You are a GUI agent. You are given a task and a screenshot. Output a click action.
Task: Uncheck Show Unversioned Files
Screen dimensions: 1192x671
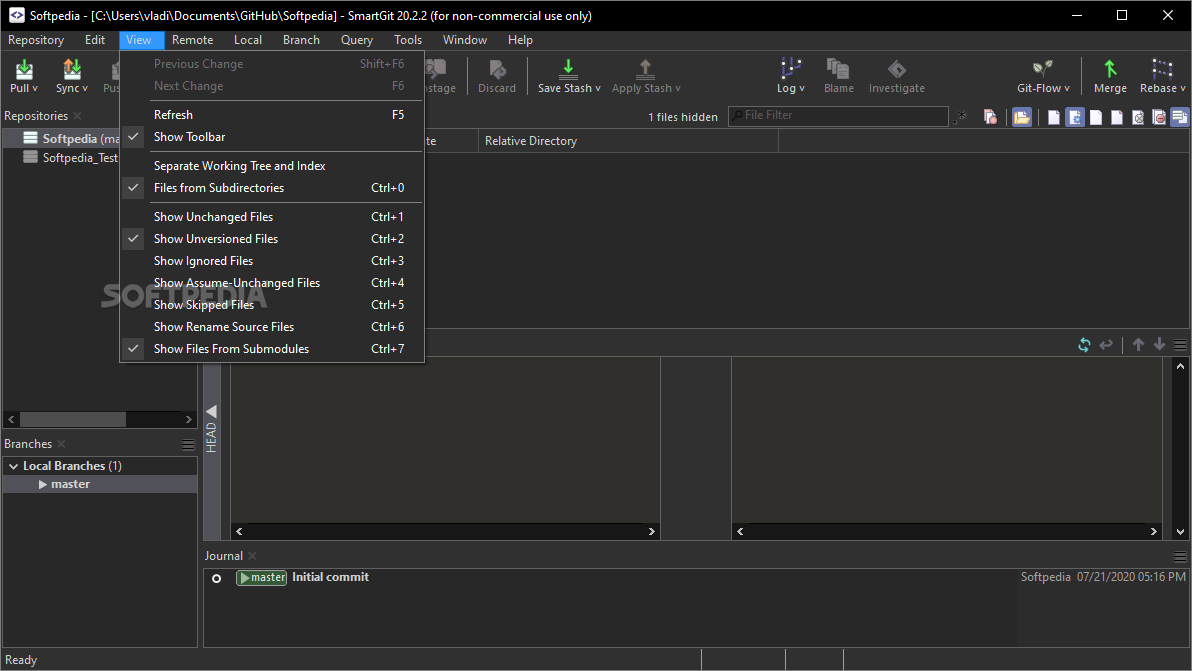(271, 239)
